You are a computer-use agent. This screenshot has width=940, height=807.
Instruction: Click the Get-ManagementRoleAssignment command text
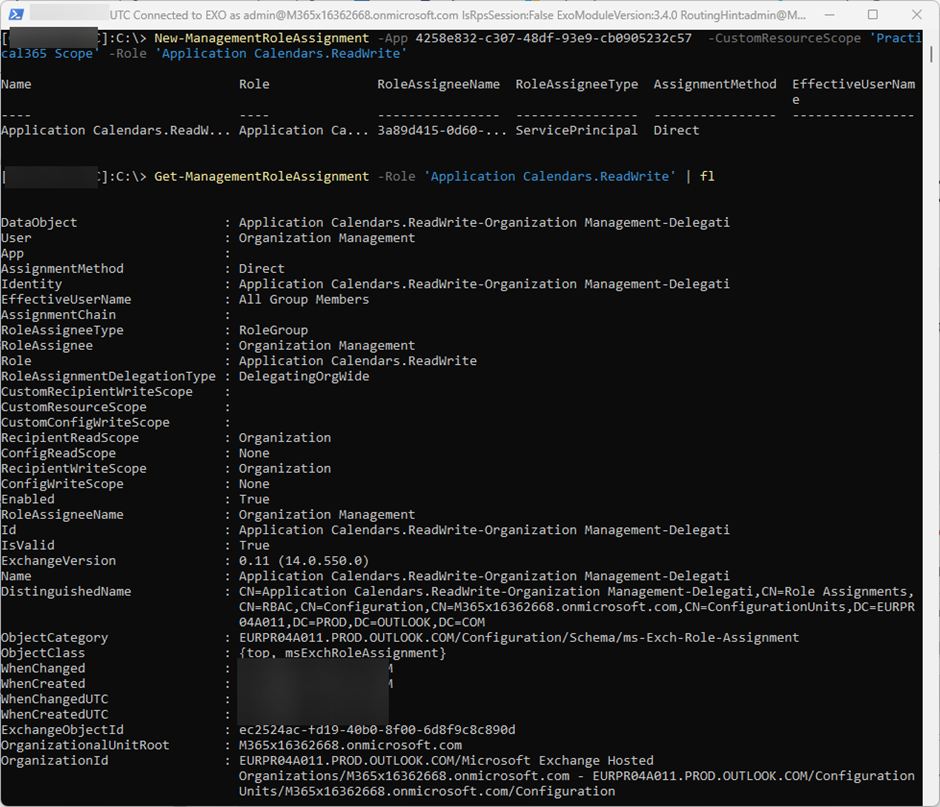261,177
